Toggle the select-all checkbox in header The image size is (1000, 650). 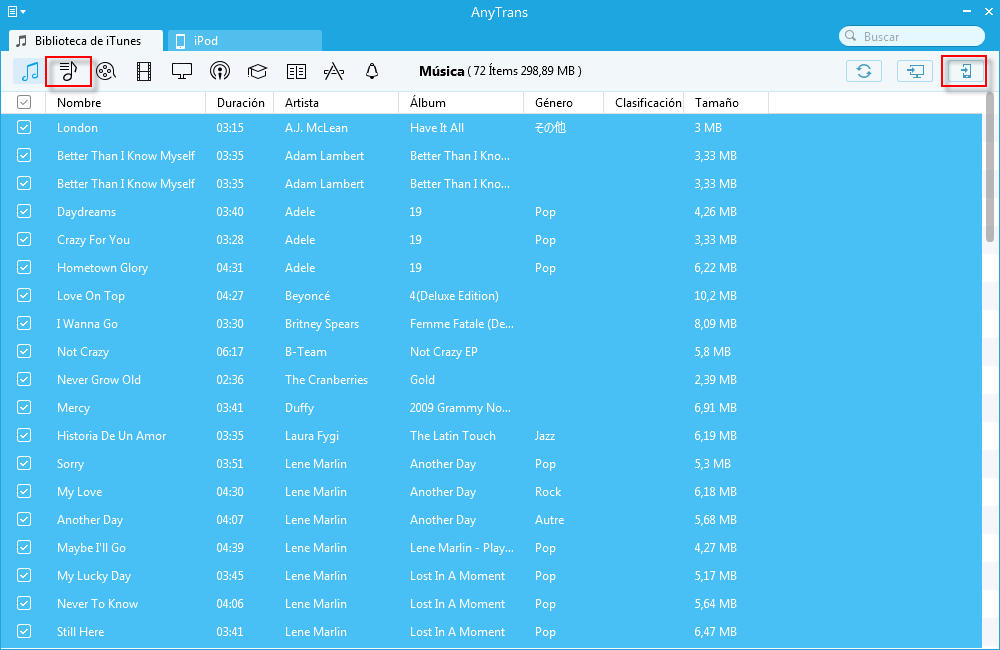click(24, 102)
